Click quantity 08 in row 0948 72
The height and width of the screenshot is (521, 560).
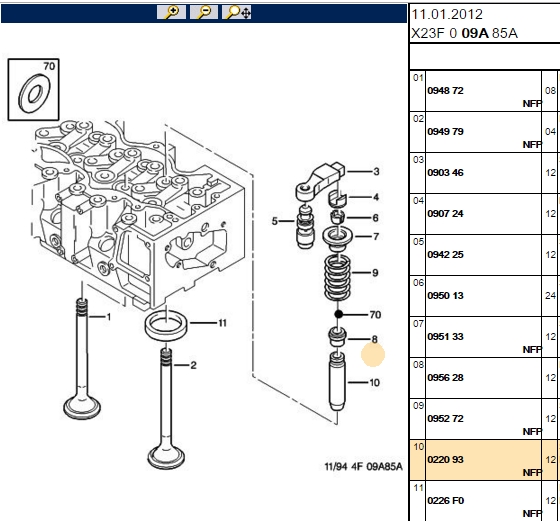coord(550,91)
